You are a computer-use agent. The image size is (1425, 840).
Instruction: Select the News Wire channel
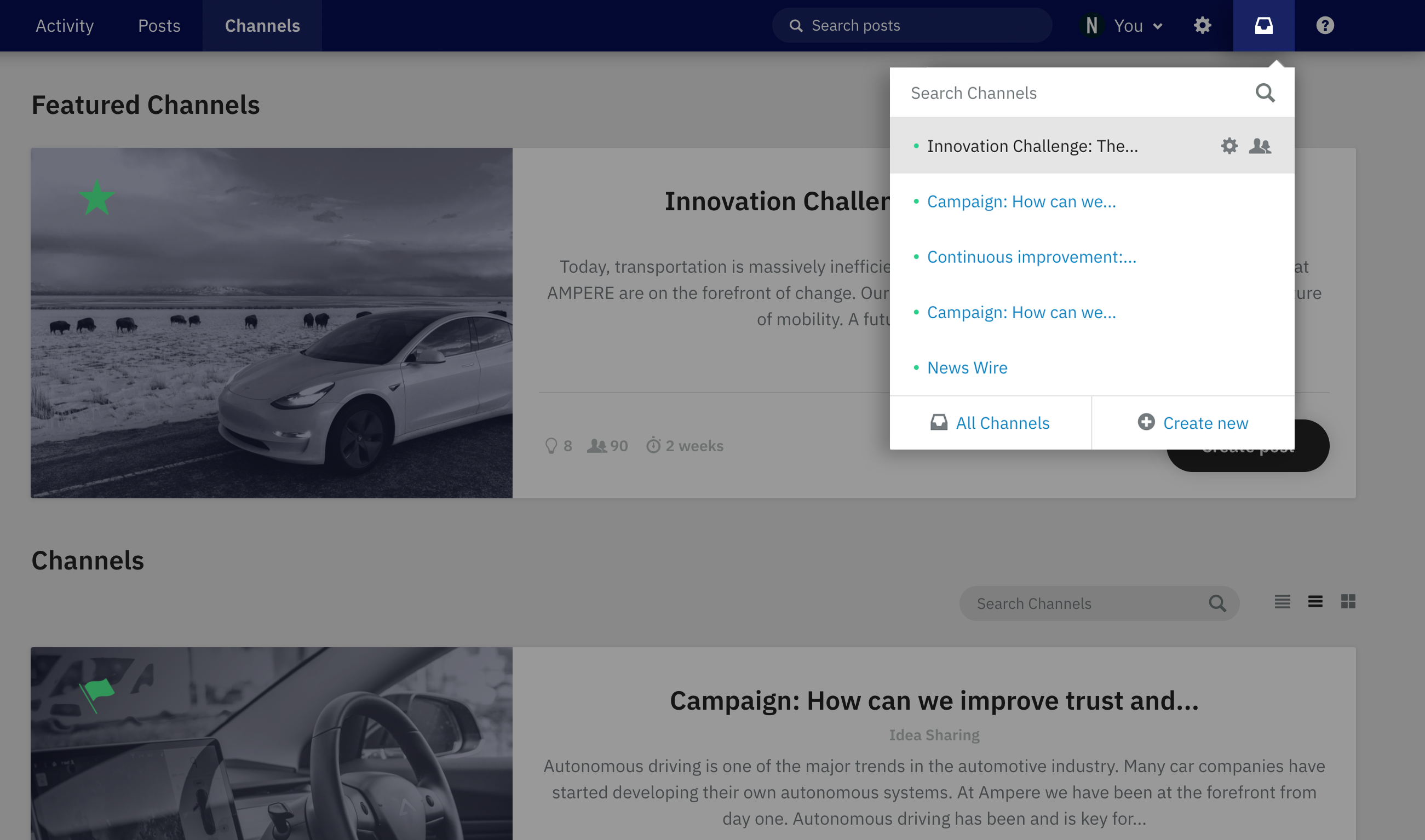967,368
